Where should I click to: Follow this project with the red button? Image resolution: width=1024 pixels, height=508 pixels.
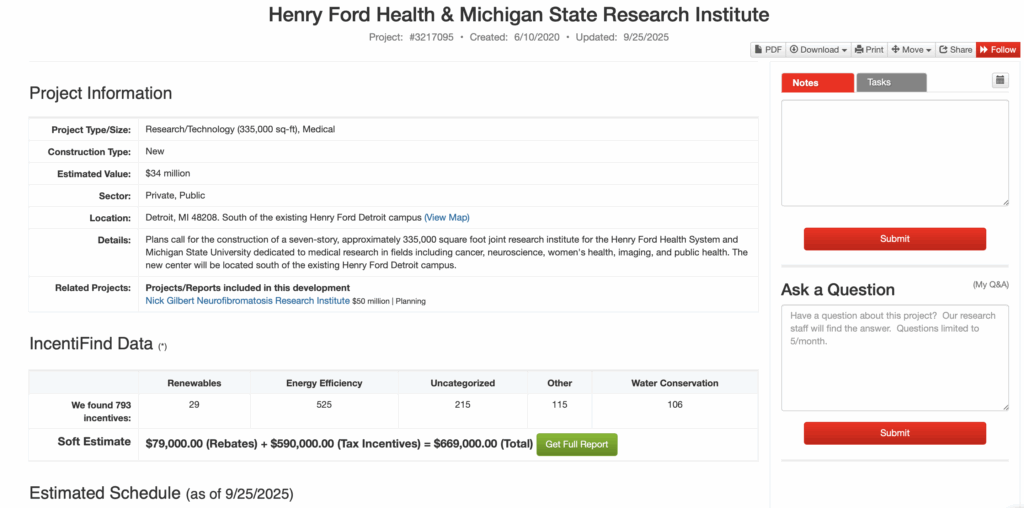coord(997,49)
